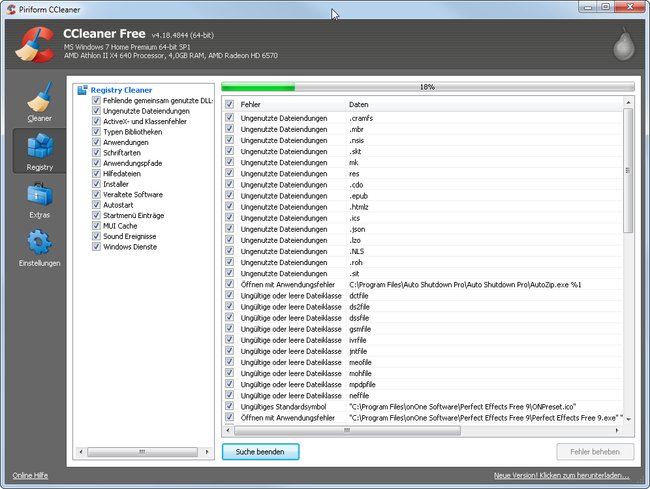Click results scroll left arrow
The width and height of the screenshot is (650, 489).
[228, 430]
